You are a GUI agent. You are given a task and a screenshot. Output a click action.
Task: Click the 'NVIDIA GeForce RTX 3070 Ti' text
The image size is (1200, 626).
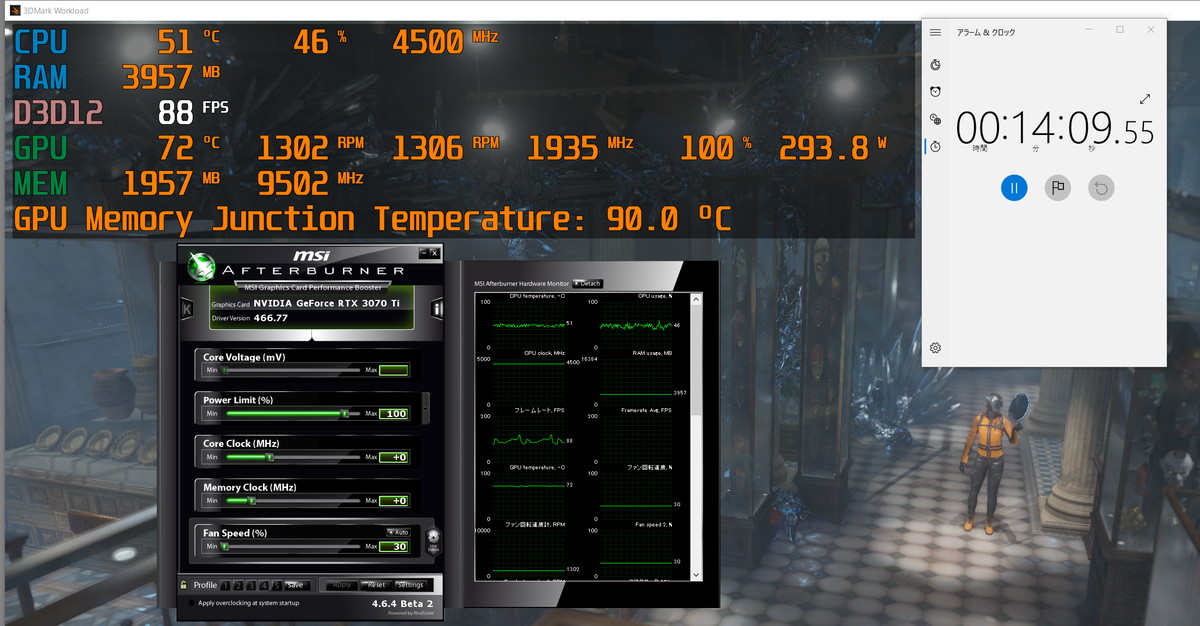coord(327,303)
